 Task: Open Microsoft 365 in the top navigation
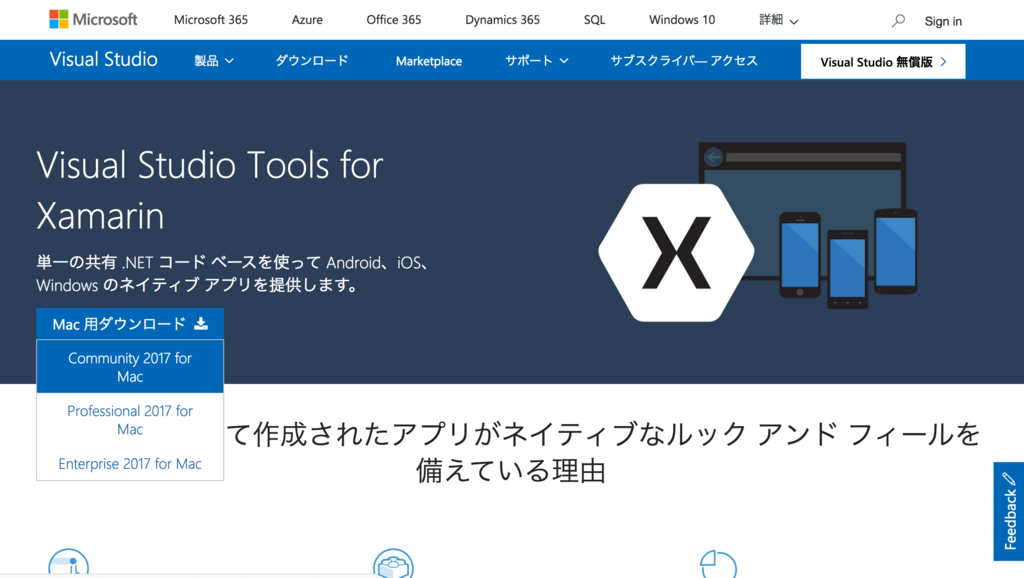[x=211, y=20]
